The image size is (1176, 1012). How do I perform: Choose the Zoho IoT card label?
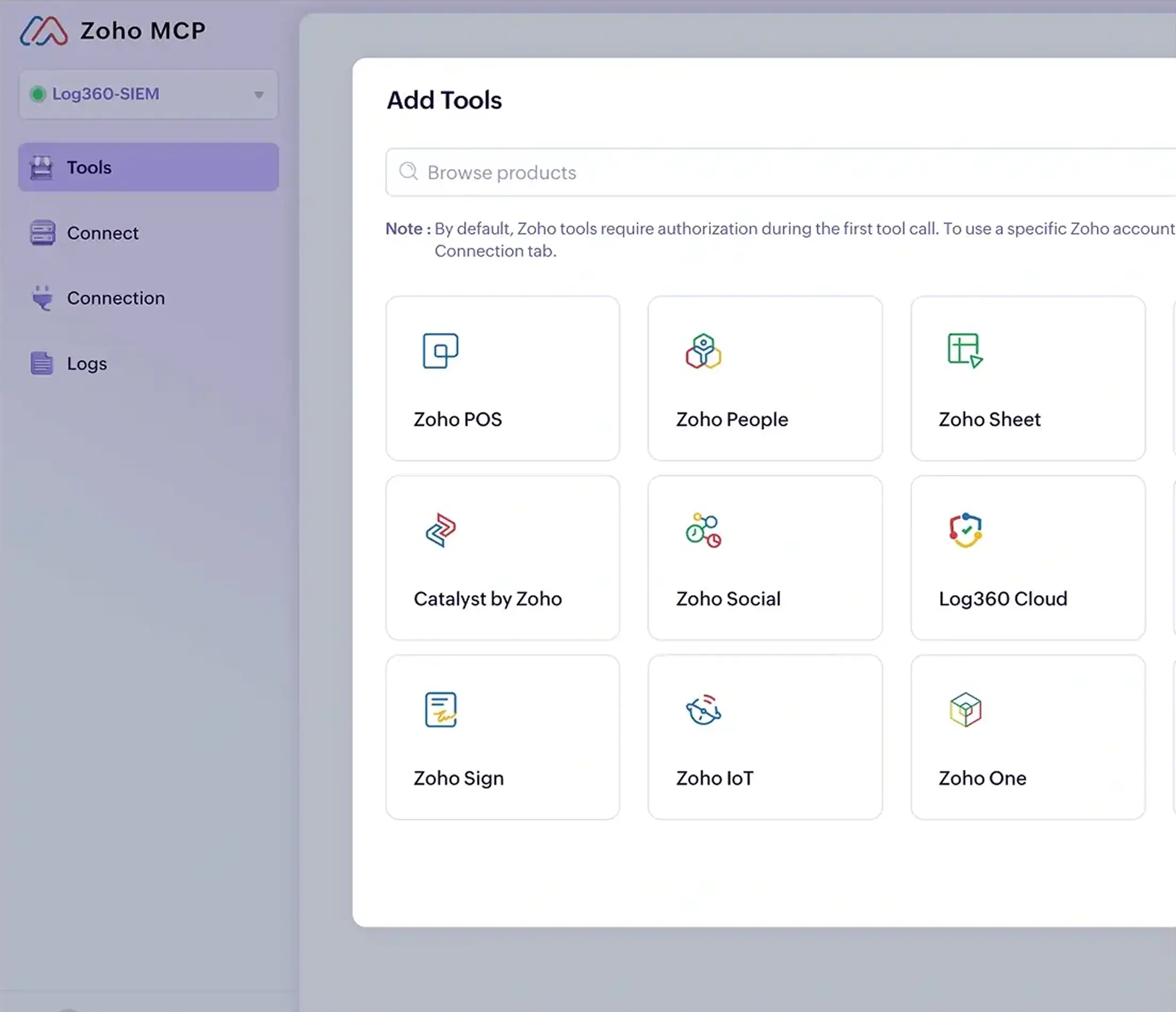tap(715, 778)
